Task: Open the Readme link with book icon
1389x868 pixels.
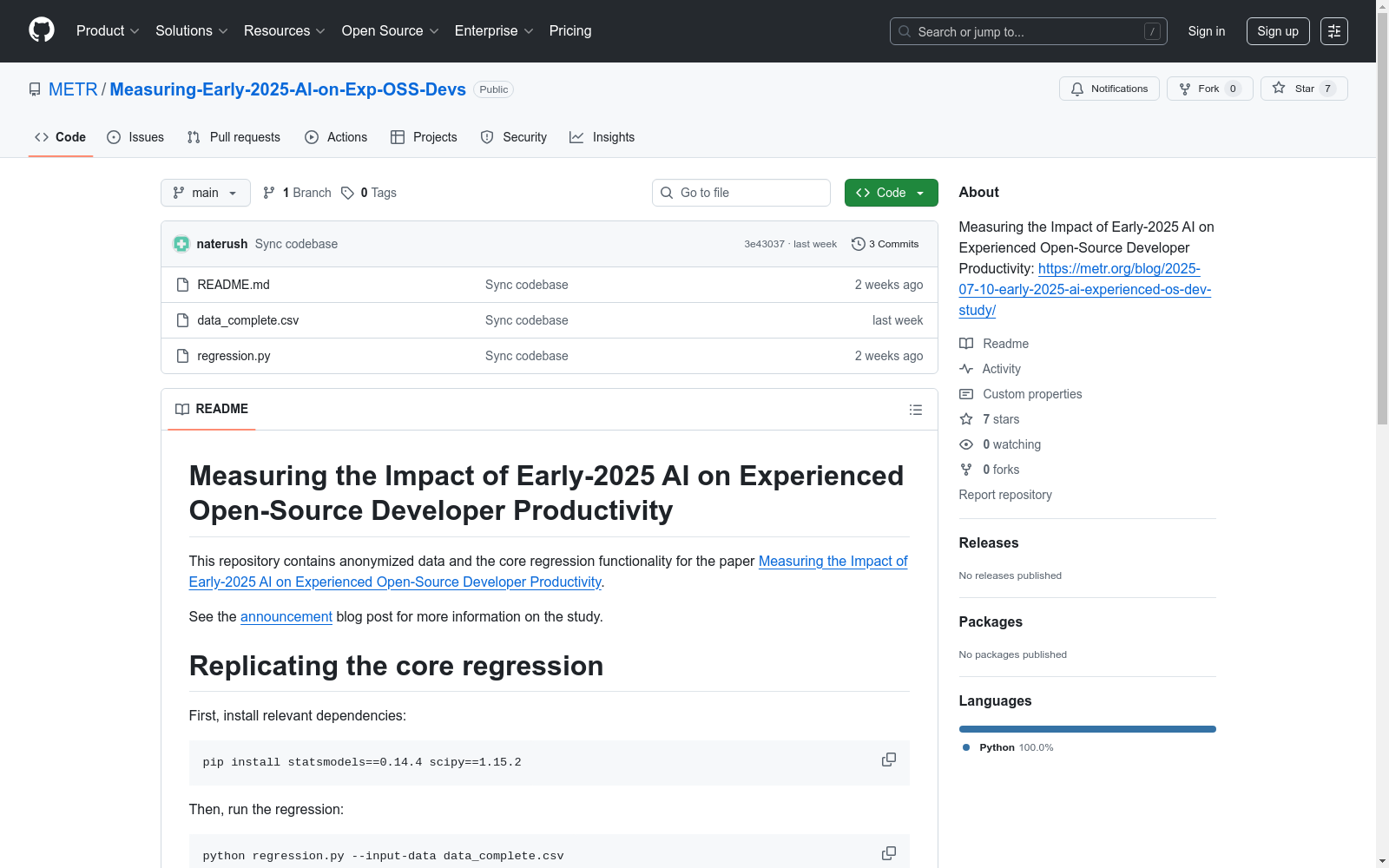Action: tap(994, 344)
